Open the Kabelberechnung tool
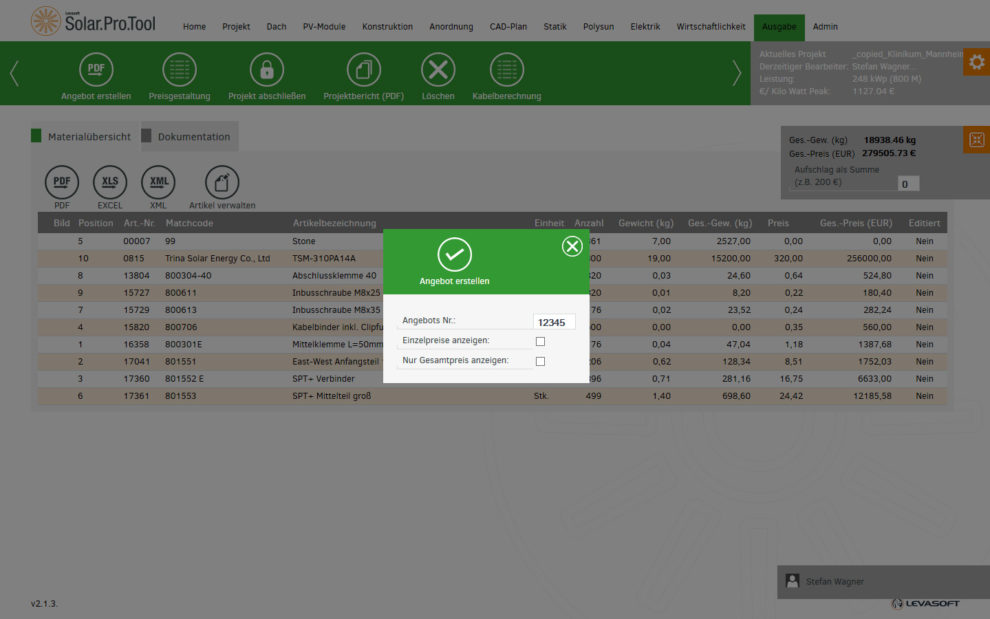Screen dimensions: 990x619 coord(506,70)
